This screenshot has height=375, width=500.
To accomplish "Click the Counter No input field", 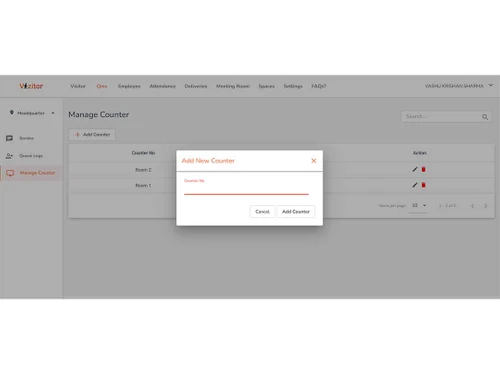I will (x=246, y=189).
